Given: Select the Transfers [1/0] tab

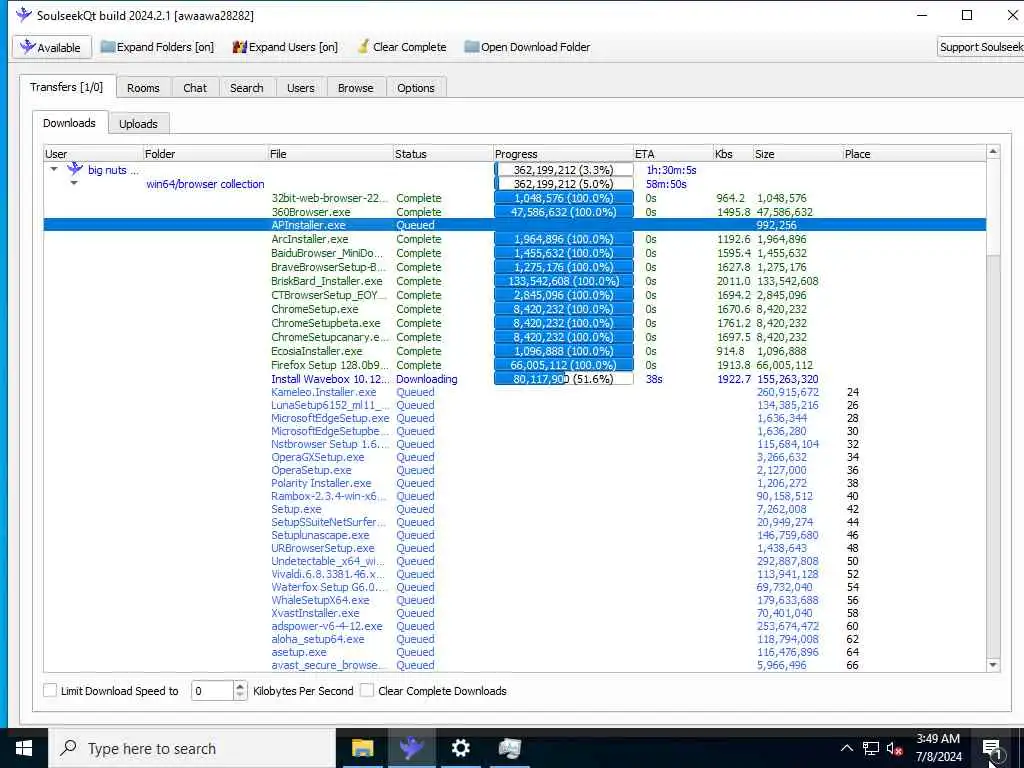Looking at the screenshot, I should (x=67, y=87).
